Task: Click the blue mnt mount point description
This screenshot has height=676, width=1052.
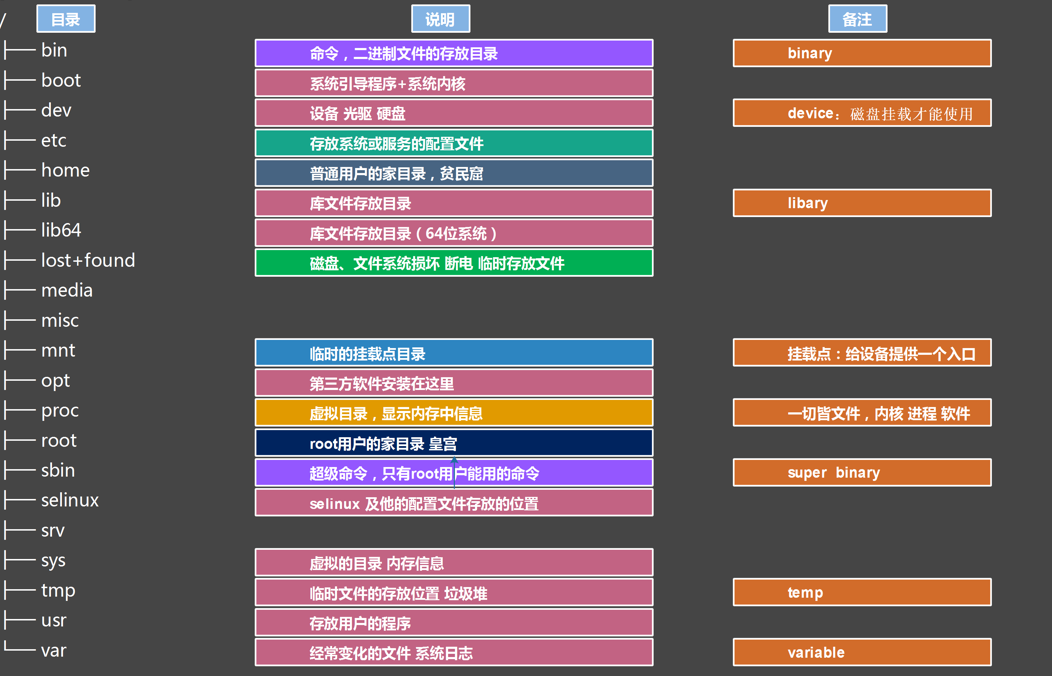Action: 454,353
